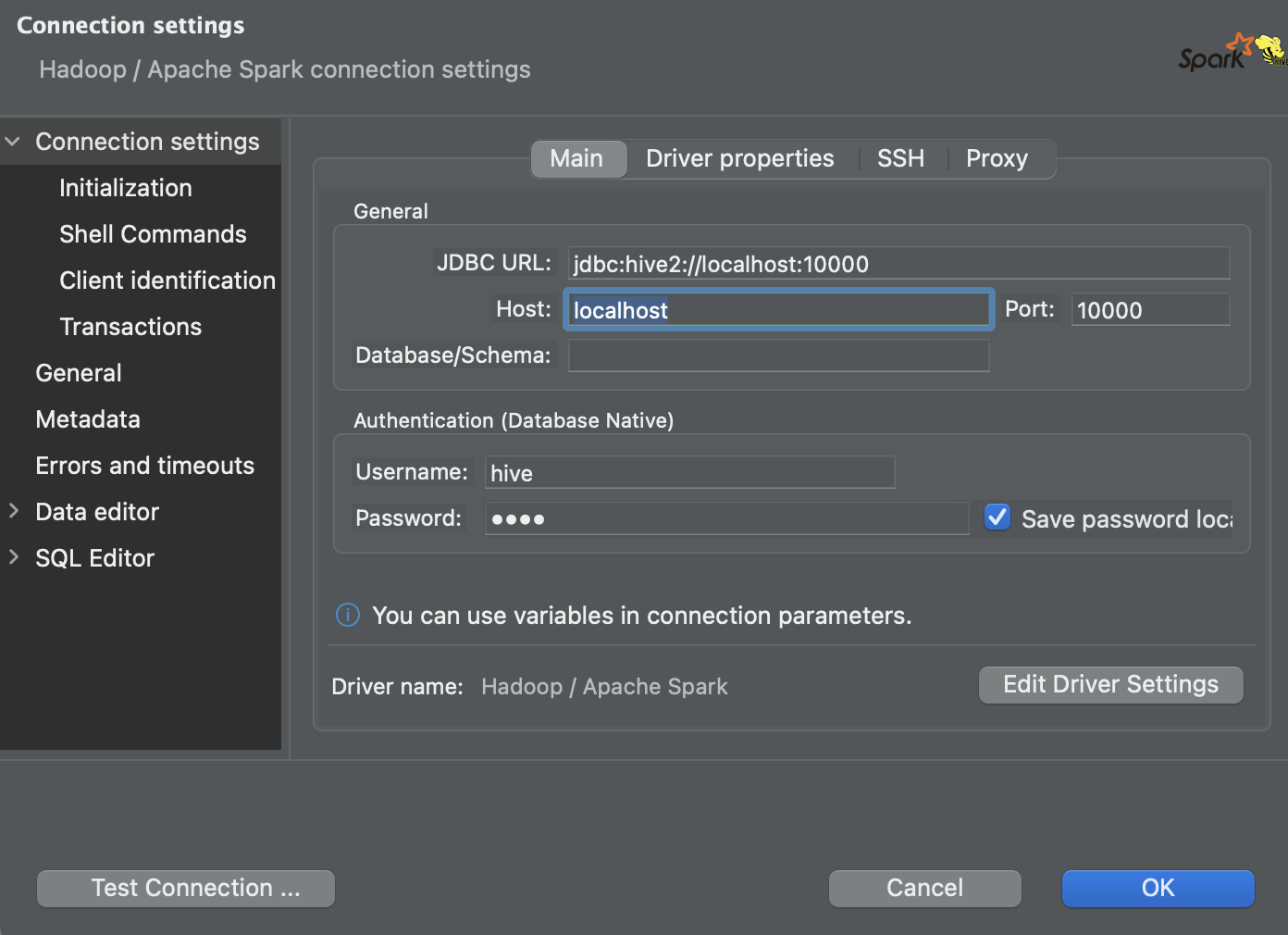1288x935 pixels.
Task: Switch to the Main tab
Action: 577,158
